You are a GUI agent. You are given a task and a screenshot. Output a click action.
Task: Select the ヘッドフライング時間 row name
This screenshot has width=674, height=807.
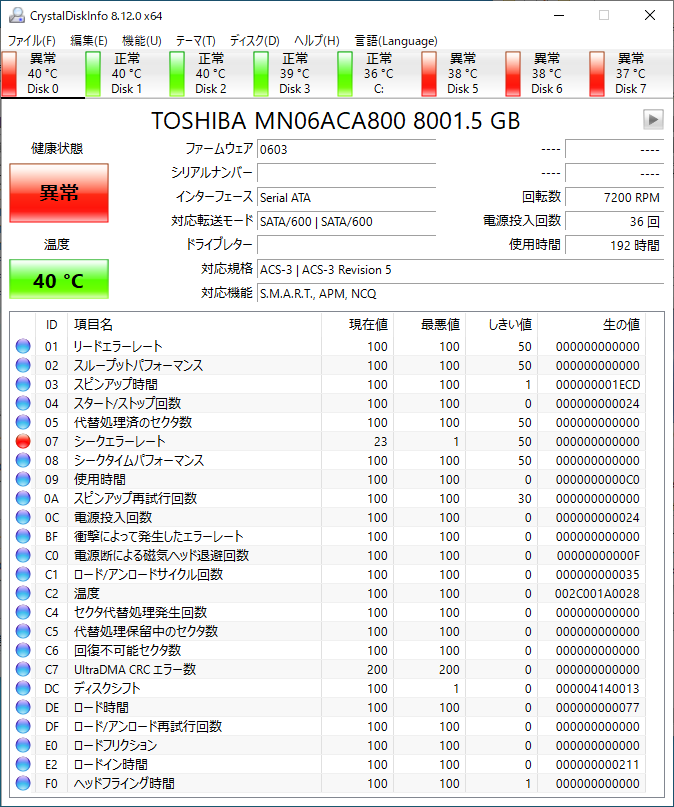[124, 783]
